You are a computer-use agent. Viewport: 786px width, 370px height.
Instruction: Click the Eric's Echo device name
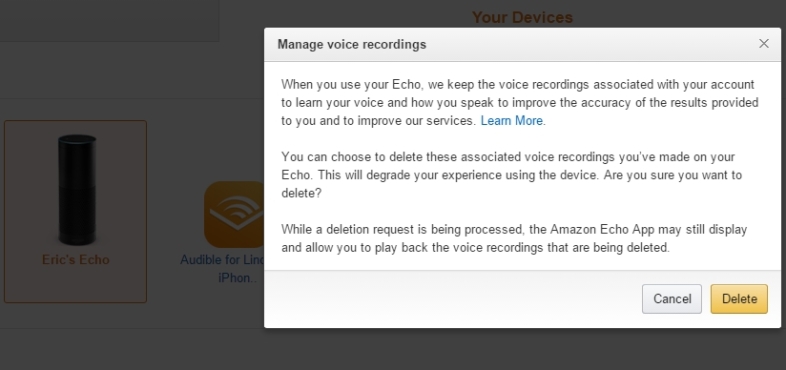pyautogui.click(x=76, y=260)
